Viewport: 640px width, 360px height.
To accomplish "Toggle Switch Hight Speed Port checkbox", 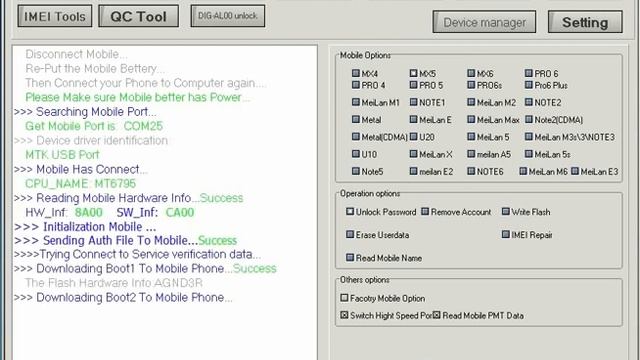I will click(x=344, y=315).
